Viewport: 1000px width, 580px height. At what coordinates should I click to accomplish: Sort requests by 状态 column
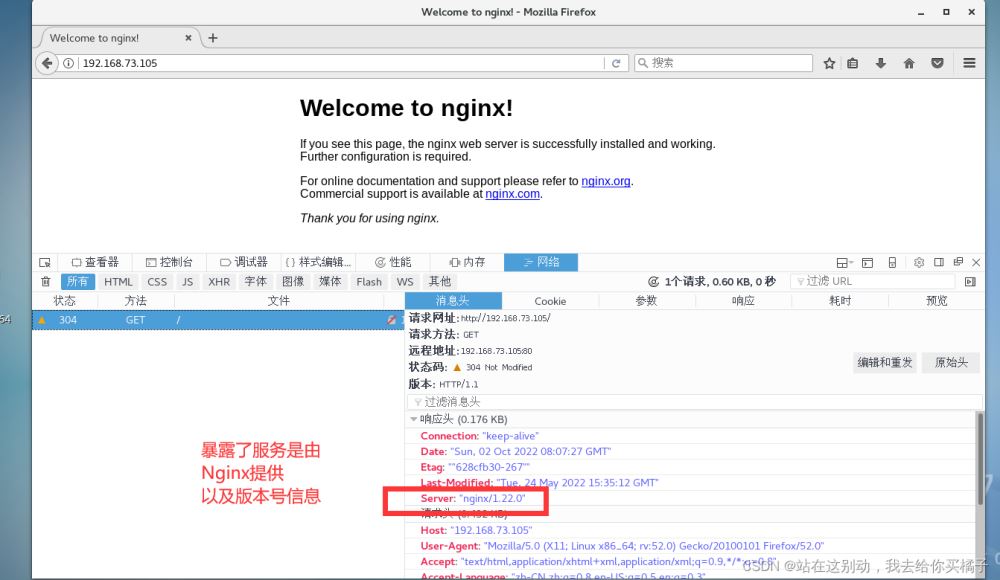click(x=64, y=301)
